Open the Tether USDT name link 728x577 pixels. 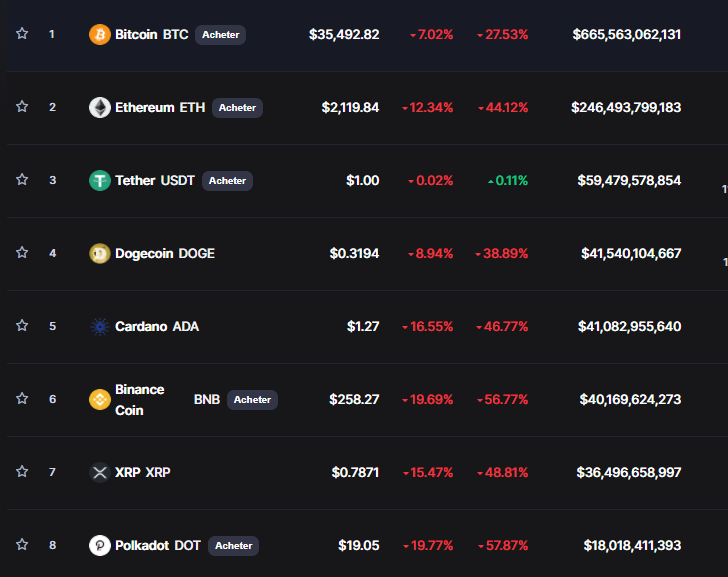155,181
